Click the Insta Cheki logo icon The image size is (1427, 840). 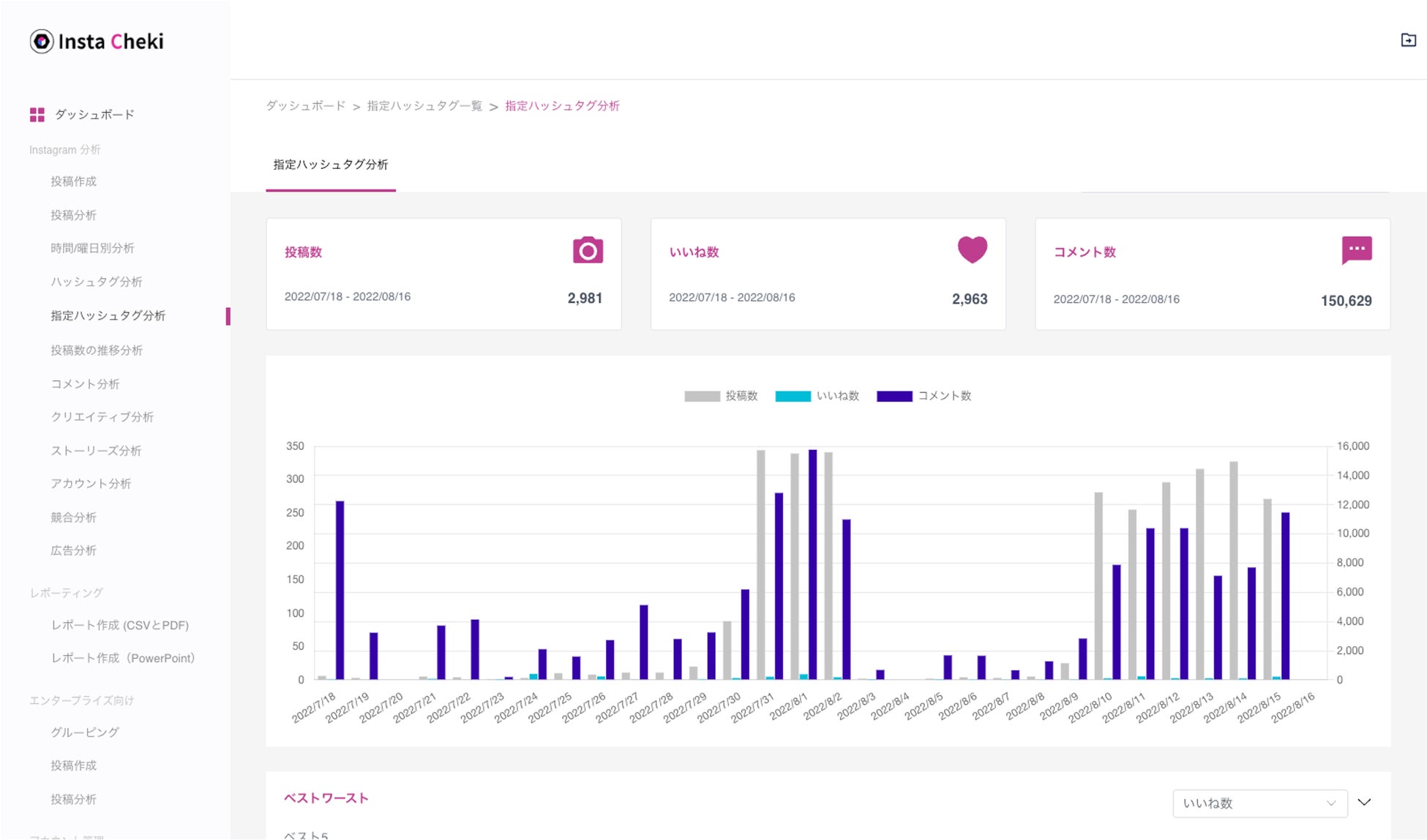42,42
